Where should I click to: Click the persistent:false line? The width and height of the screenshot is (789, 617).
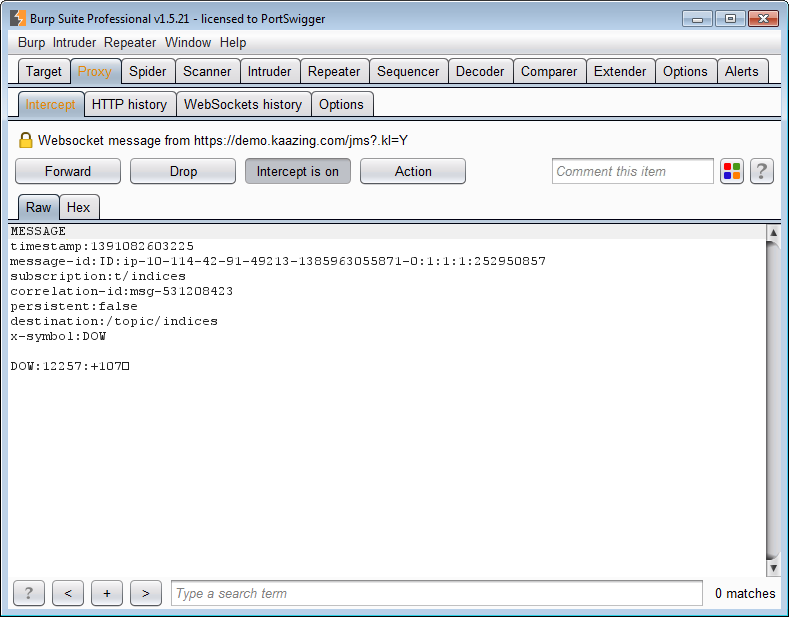coord(74,306)
